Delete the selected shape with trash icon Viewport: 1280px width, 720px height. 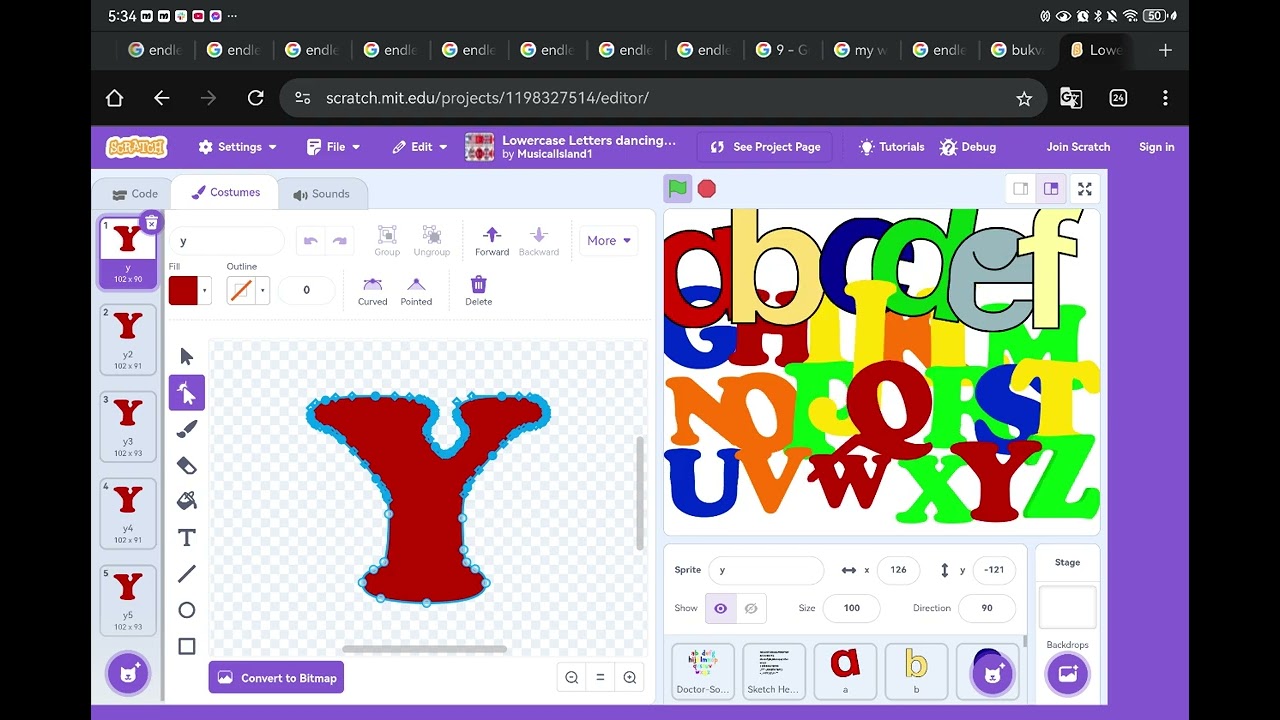point(479,291)
